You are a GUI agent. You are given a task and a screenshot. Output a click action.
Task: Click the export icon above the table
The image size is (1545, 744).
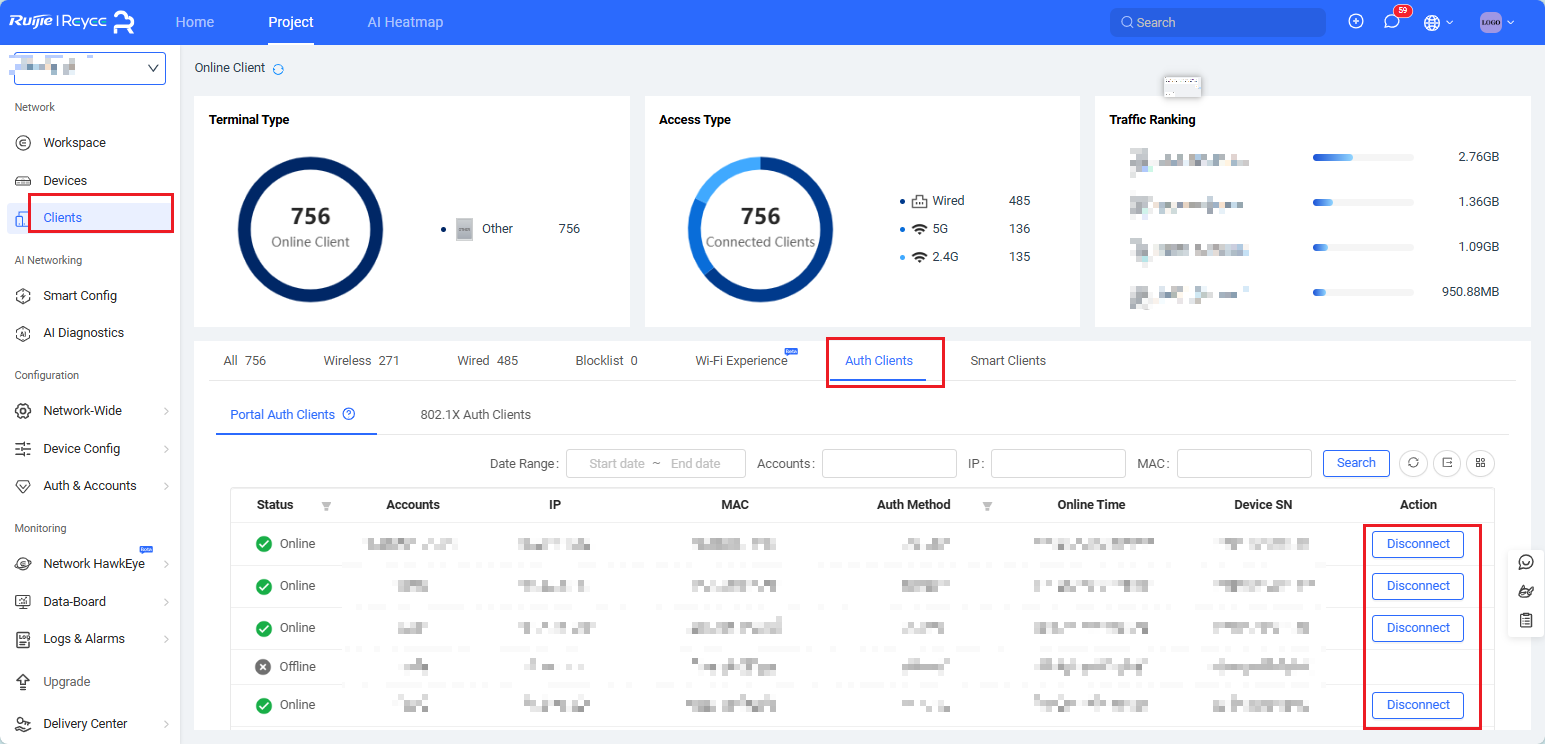click(1446, 463)
